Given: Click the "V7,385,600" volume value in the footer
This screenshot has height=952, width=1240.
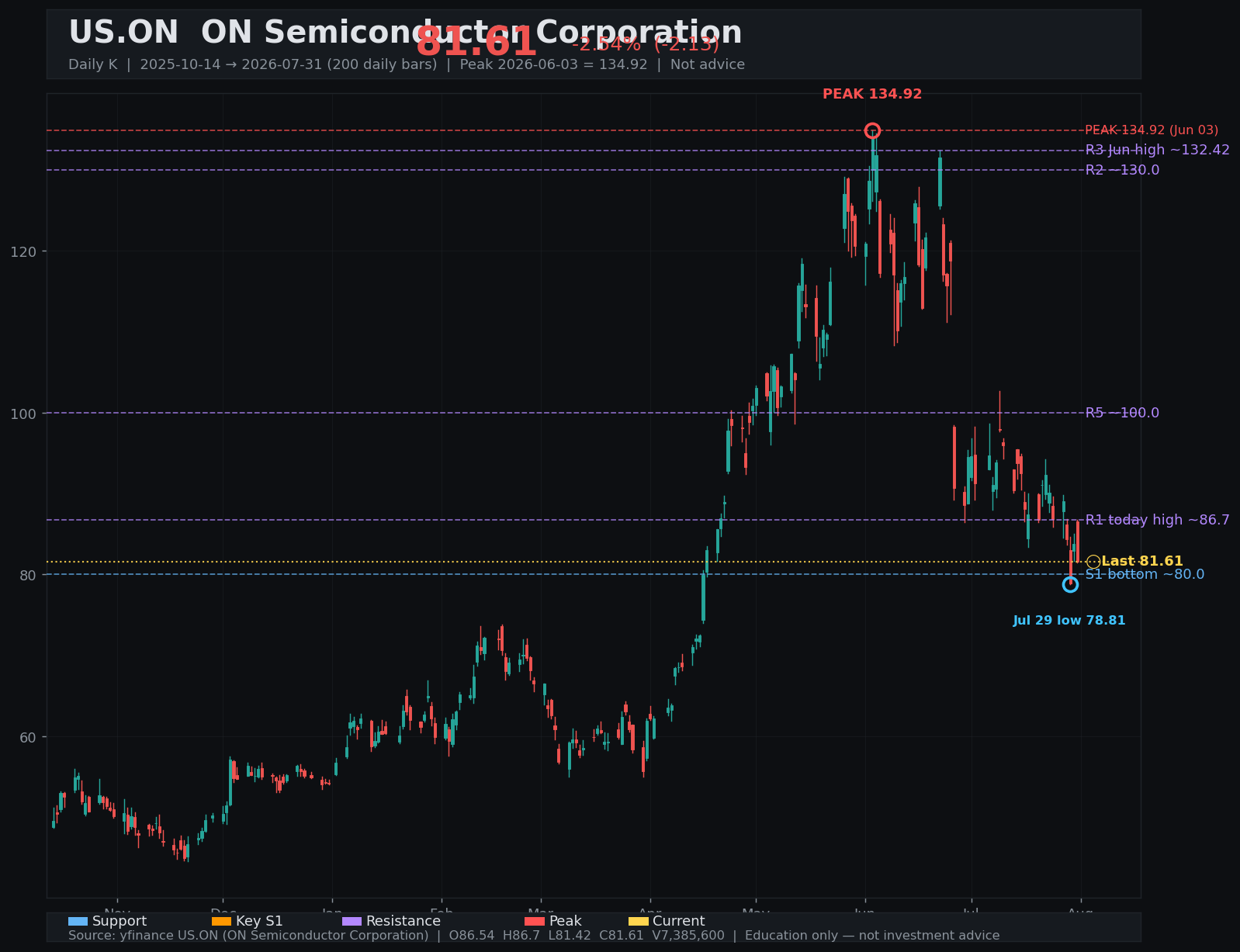Looking at the screenshot, I should 689,936.
